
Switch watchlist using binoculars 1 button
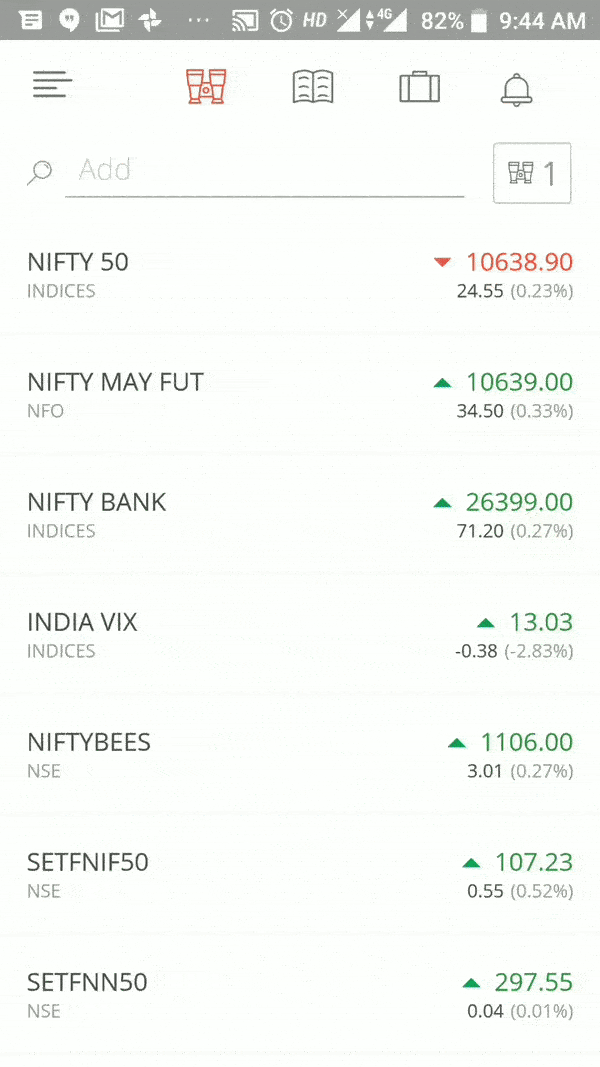click(532, 174)
